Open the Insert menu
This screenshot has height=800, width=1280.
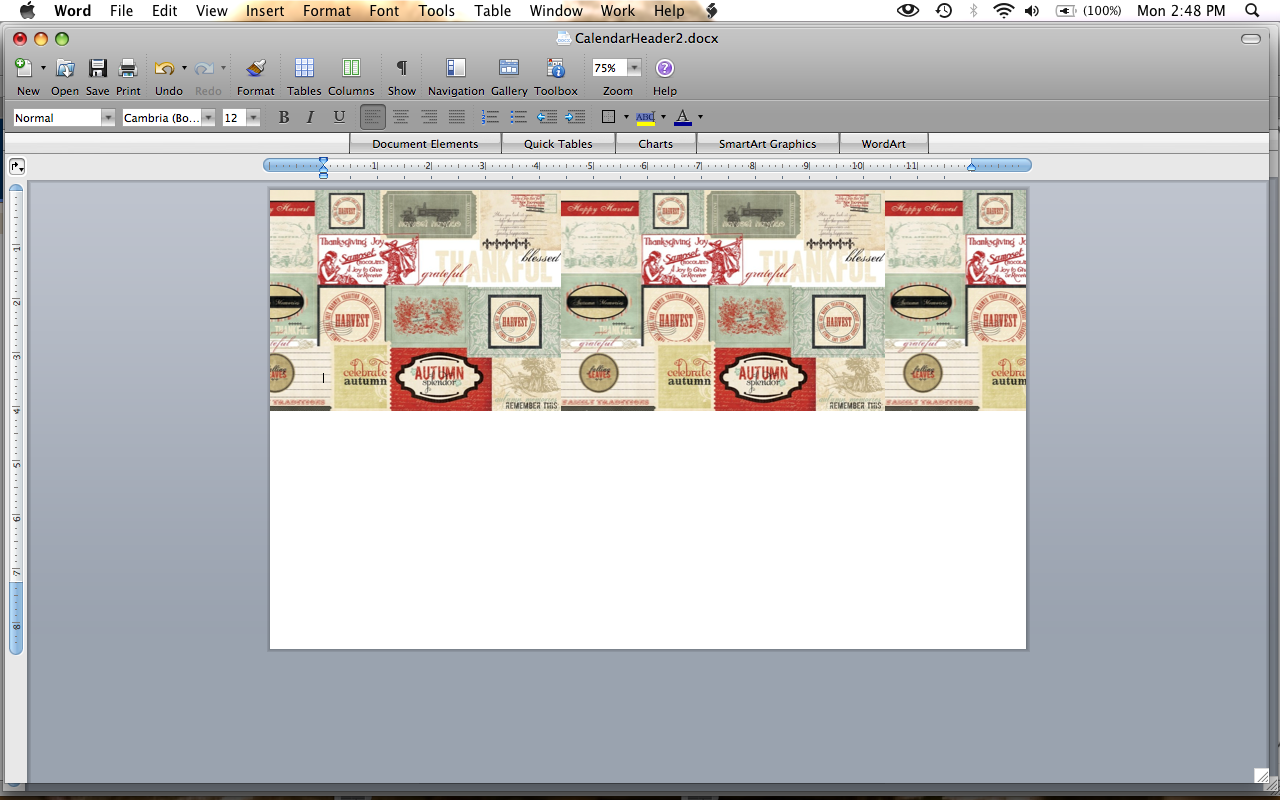pos(265,11)
